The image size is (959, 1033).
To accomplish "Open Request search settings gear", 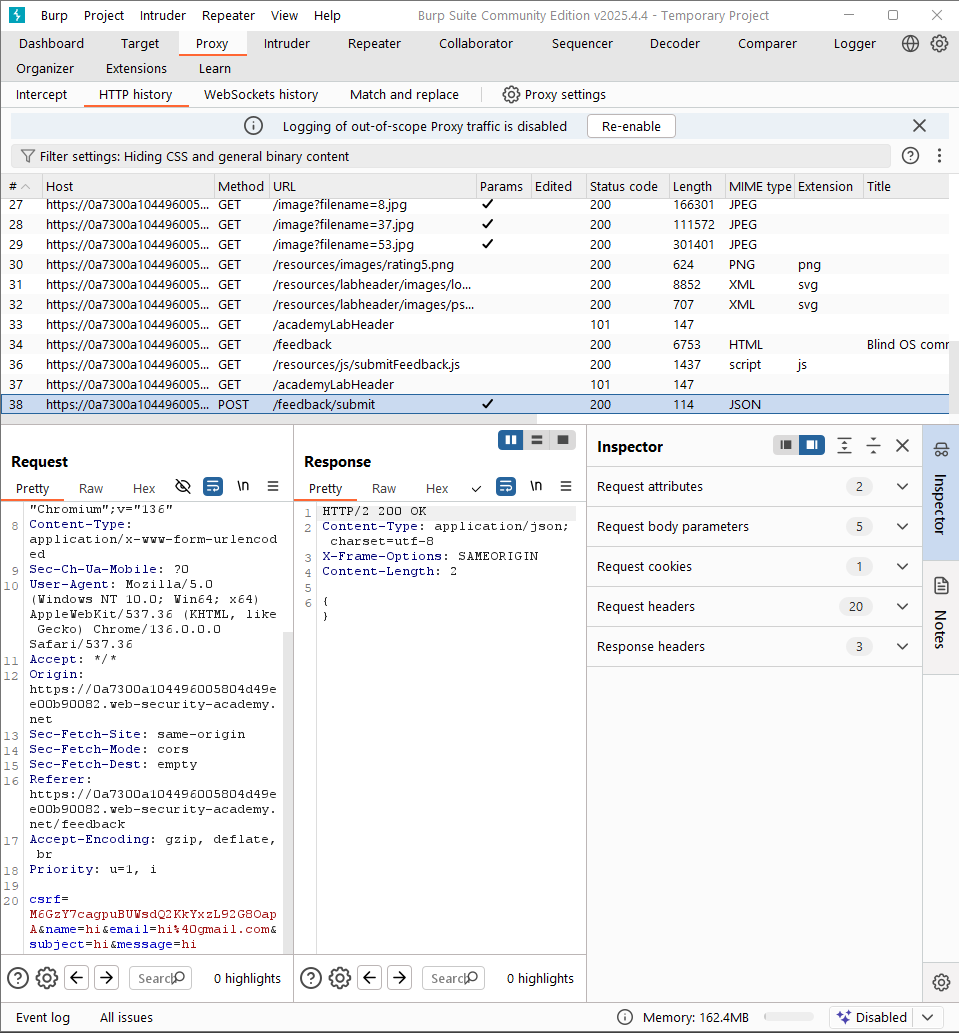I will [47, 978].
